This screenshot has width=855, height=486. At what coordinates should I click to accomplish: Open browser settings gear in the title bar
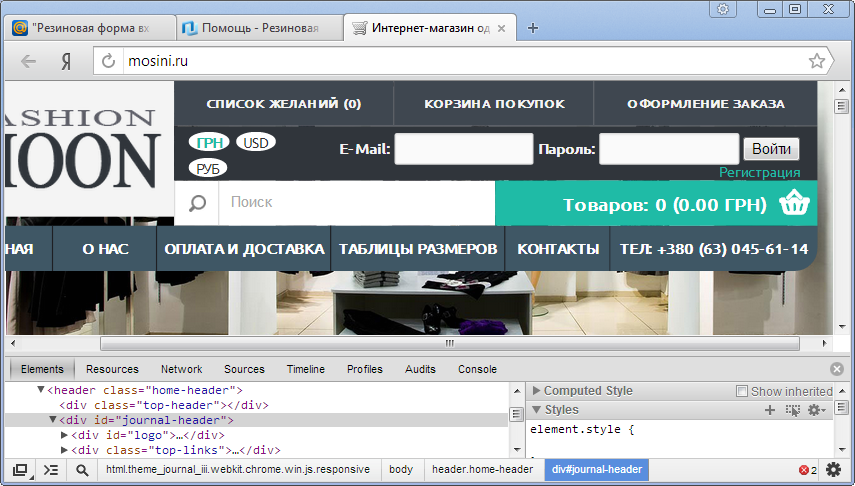pyautogui.click(x=723, y=9)
